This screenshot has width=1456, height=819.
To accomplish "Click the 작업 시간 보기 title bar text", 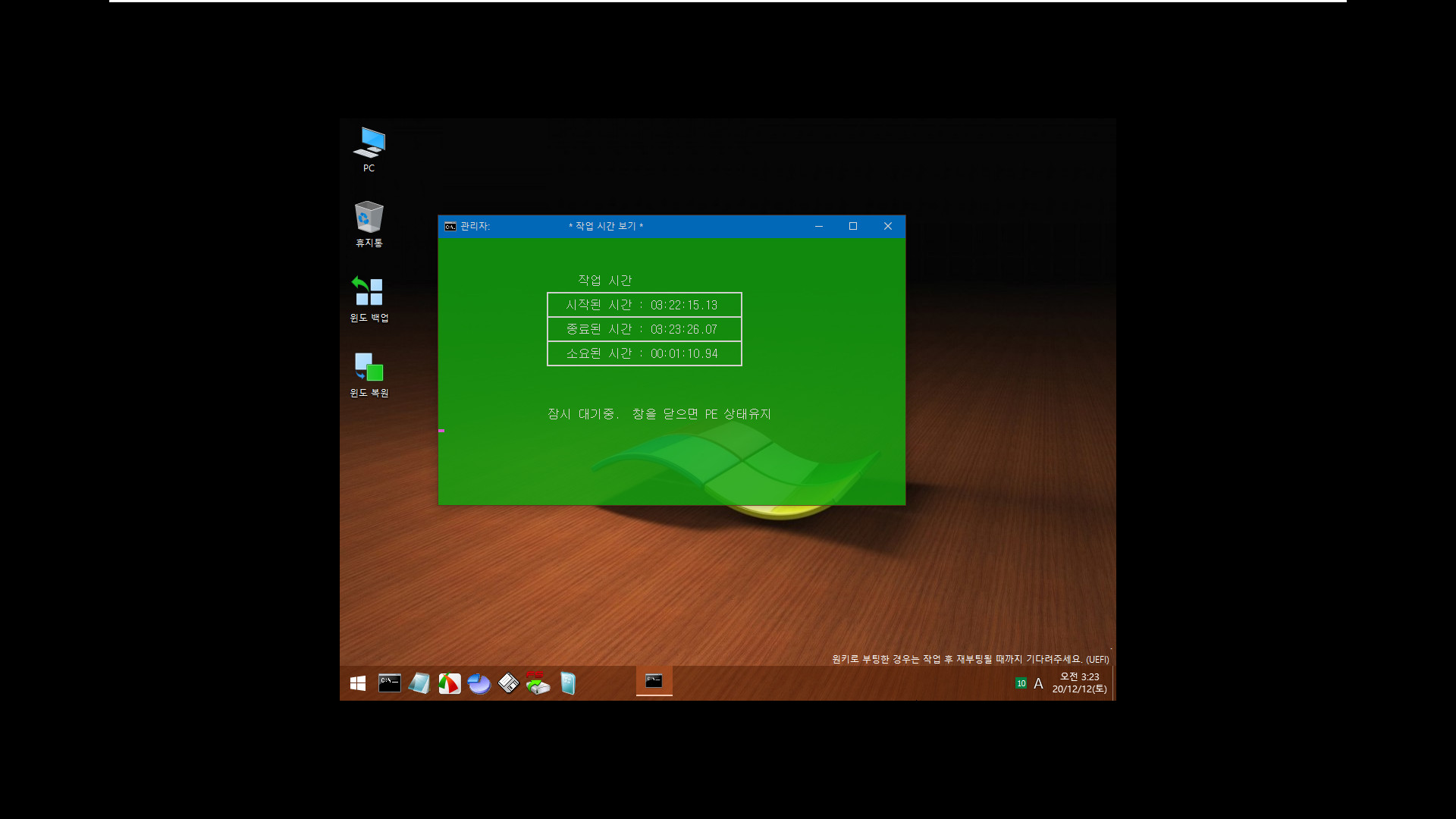I will pos(606,226).
